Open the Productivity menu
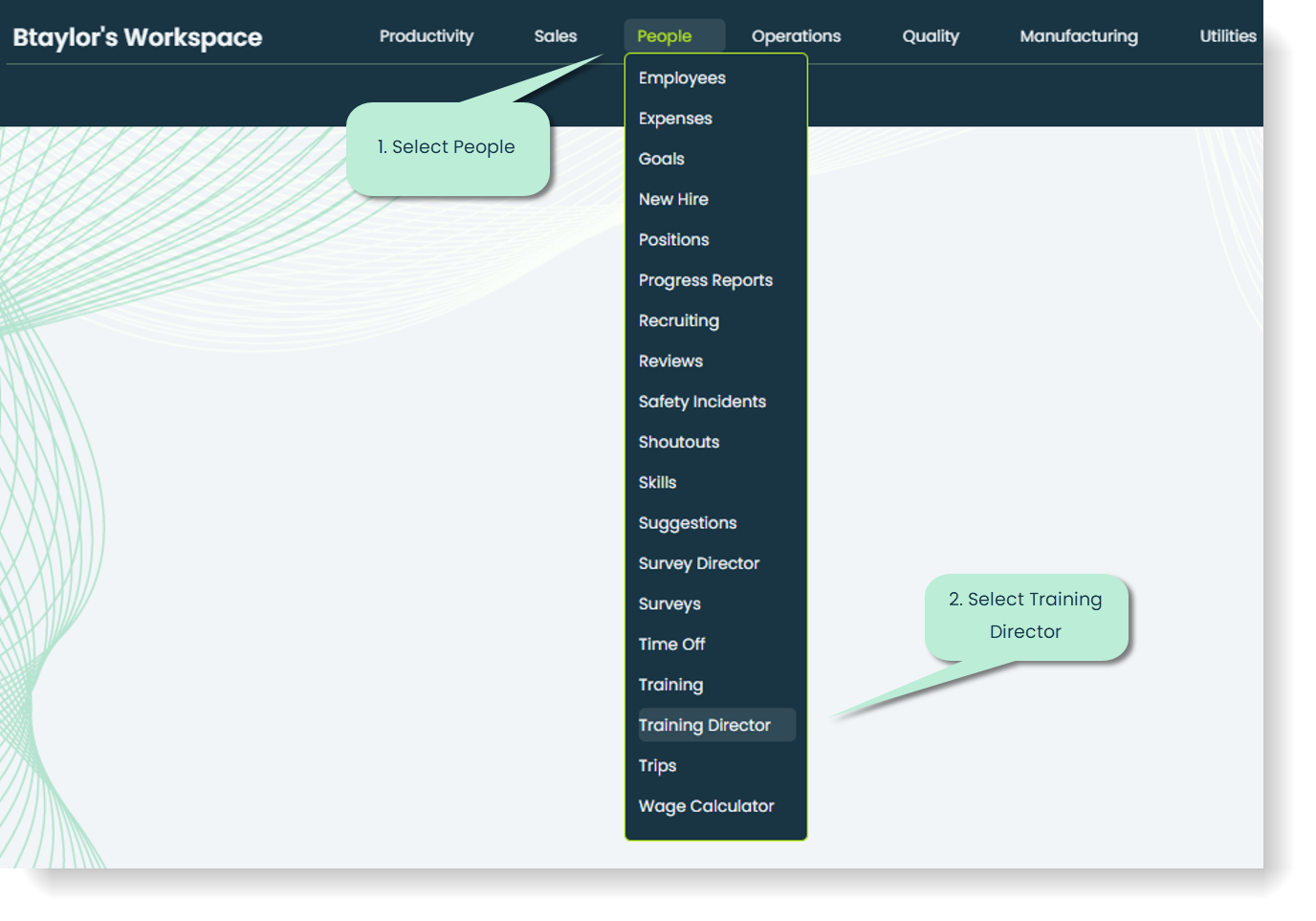Screen dimensions: 1316x921 click(x=427, y=35)
